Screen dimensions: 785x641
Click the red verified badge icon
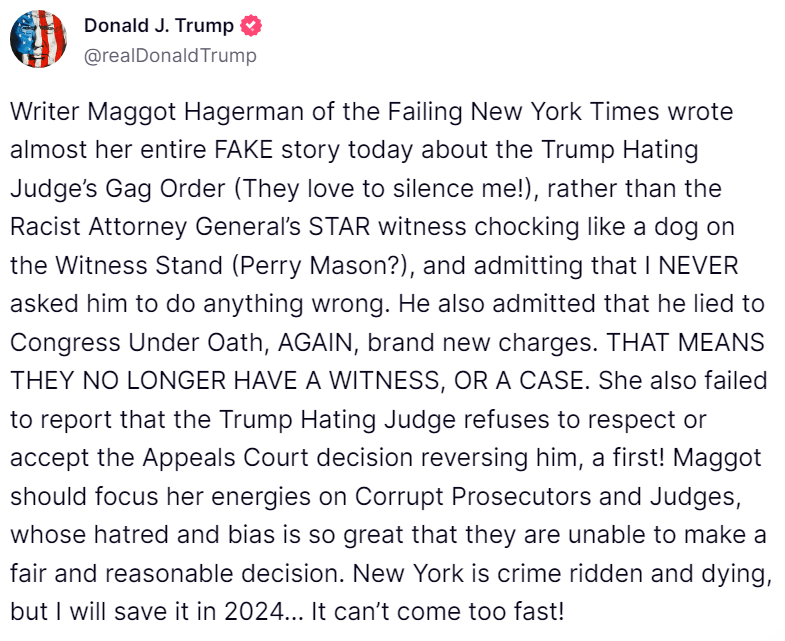point(252,27)
